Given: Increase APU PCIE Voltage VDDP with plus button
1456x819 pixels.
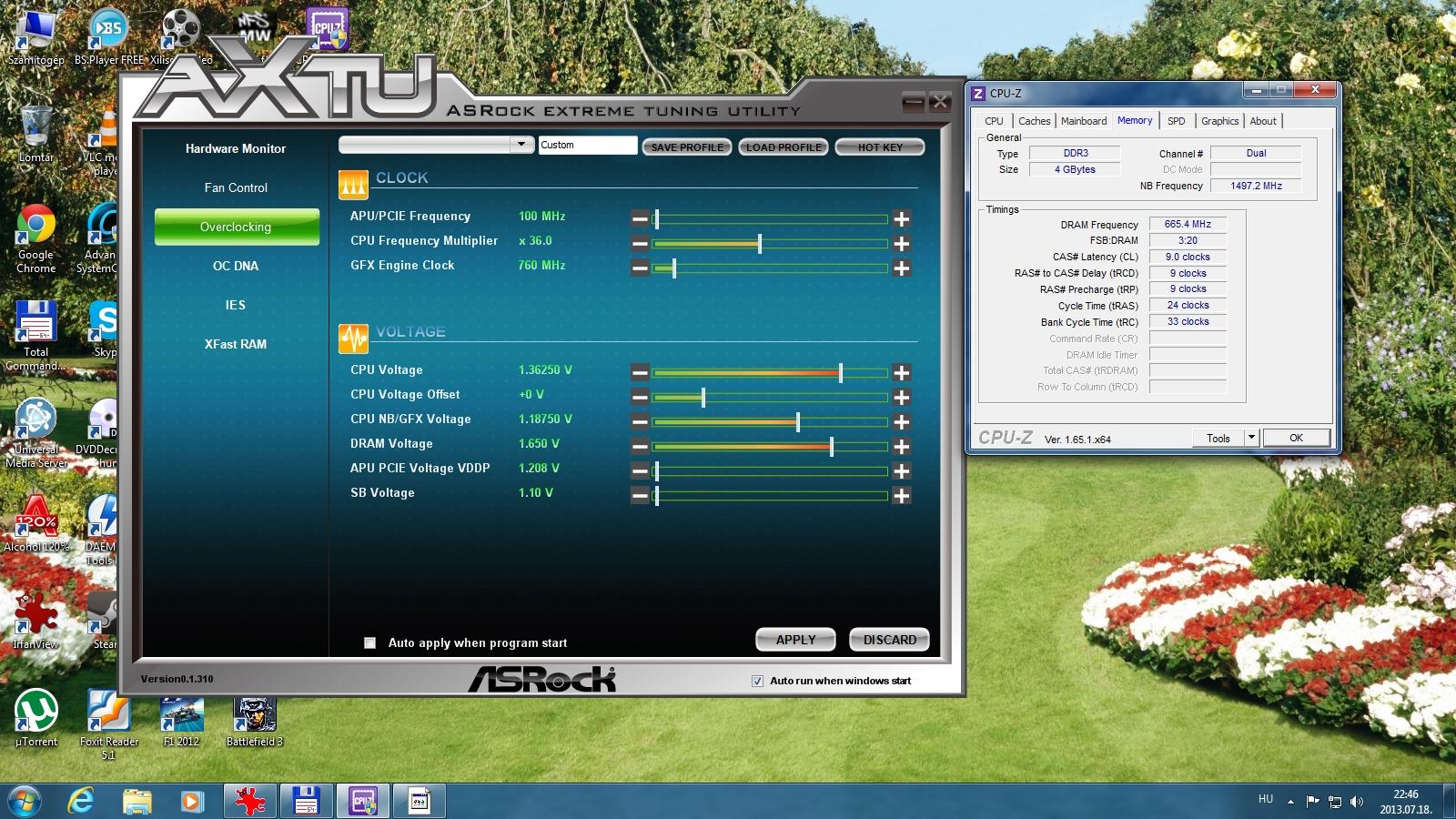Looking at the screenshot, I should pyautogui.click(x=901, y=471).
